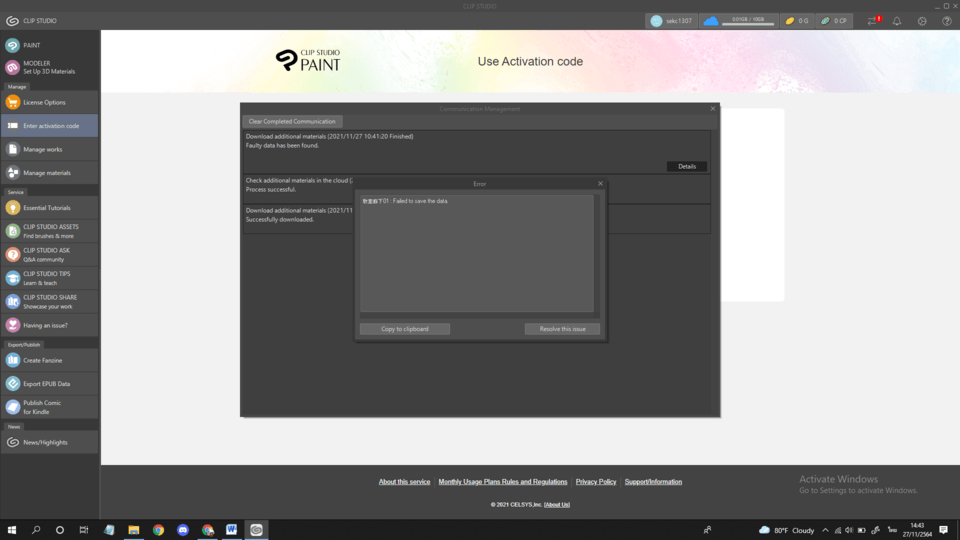Open Windows taskbar search
Screen dimensions: 960x540
click(36, 530)
